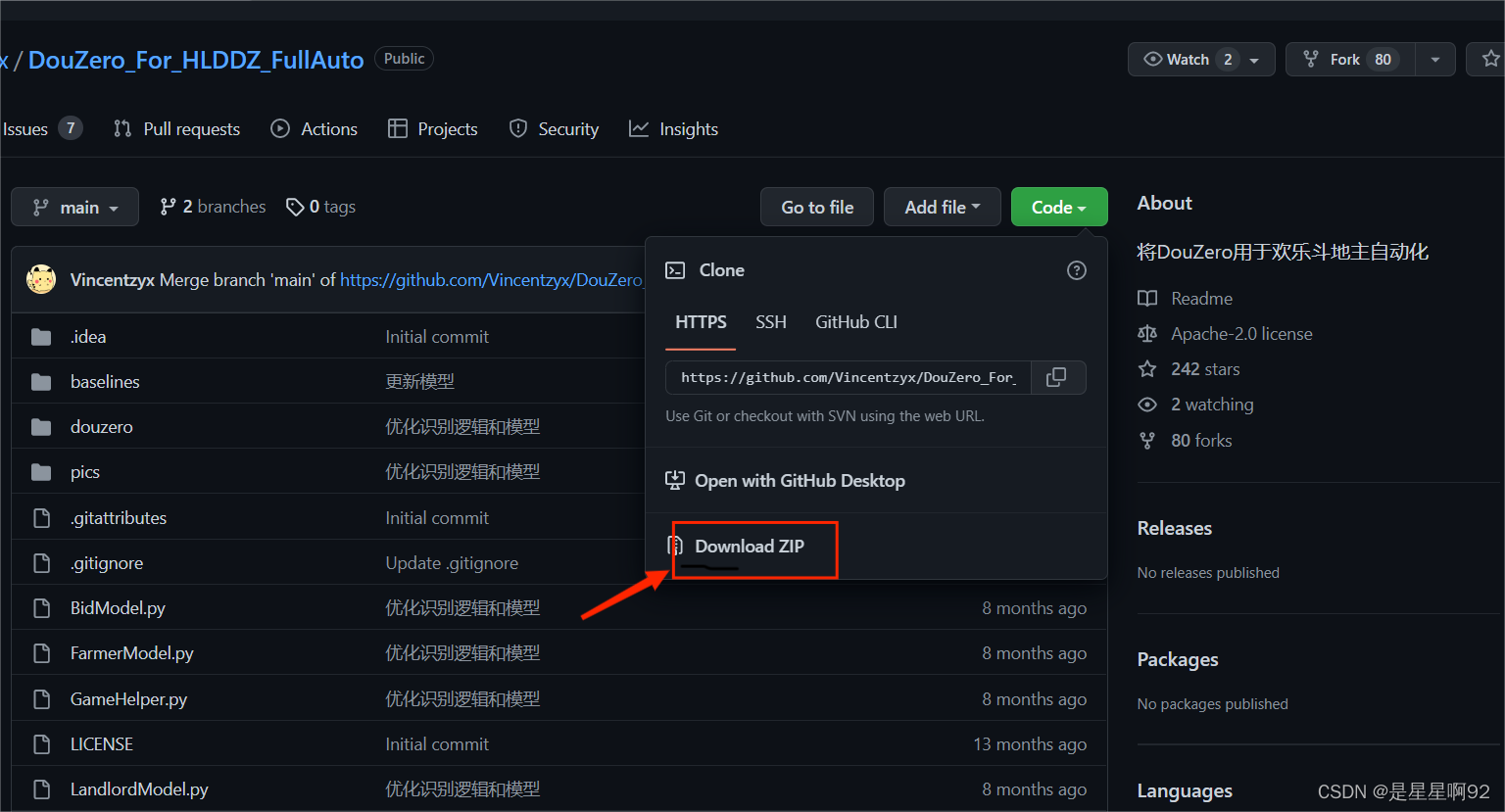Click the Vincentzyx avatar image

[x=41, y=279]
